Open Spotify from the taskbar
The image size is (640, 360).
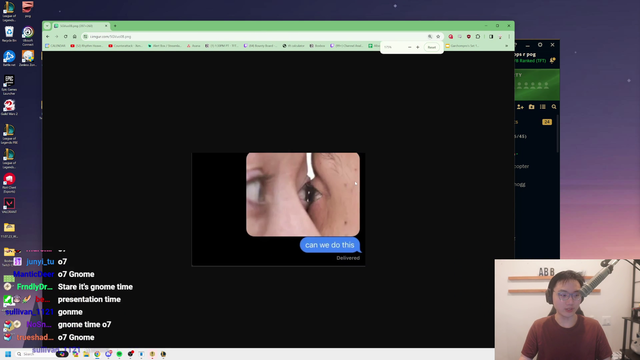click(x=119, y=354)
